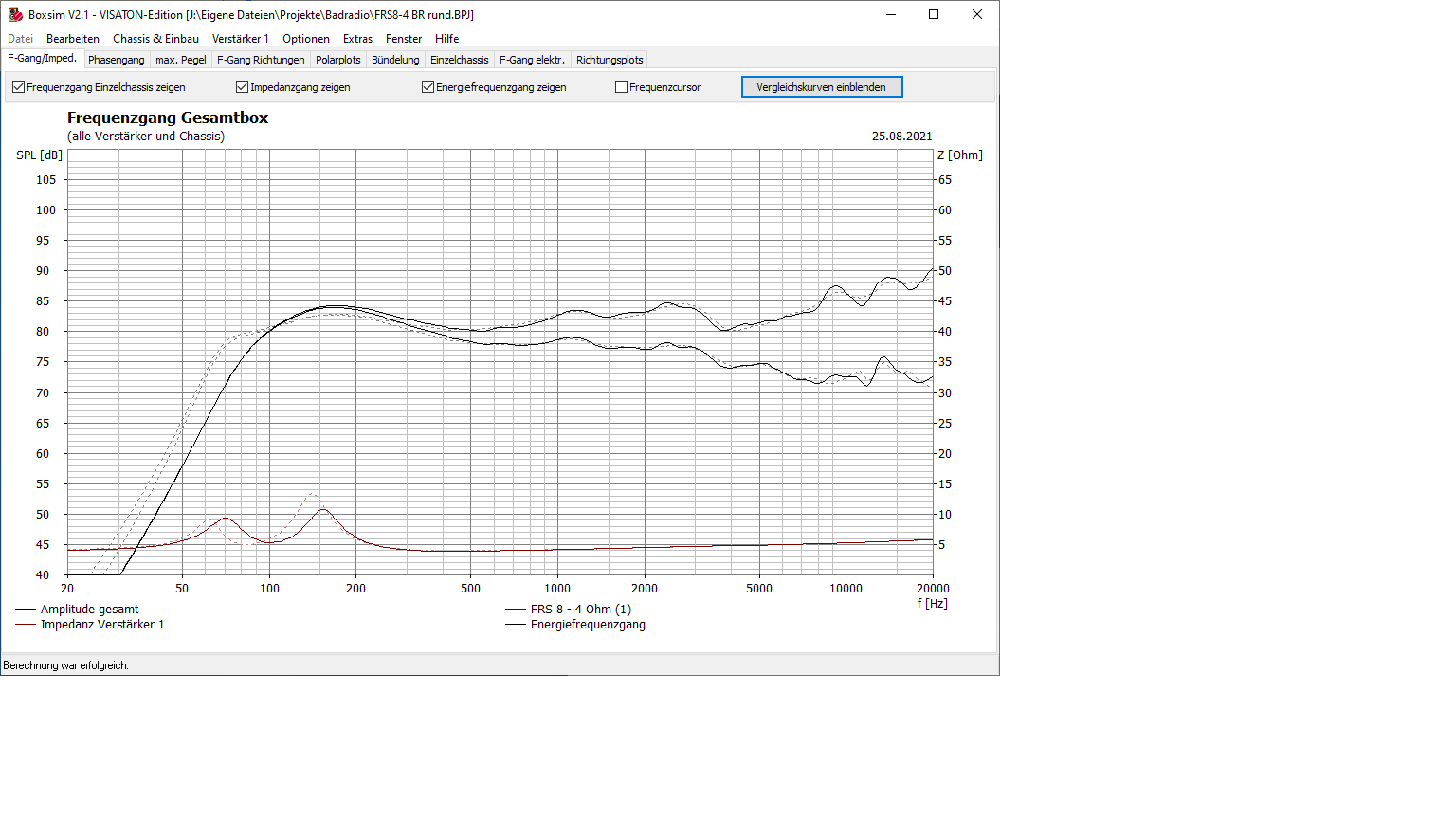
Task: Switch to the Phasengang tab
Action: [x=116, y=60]
